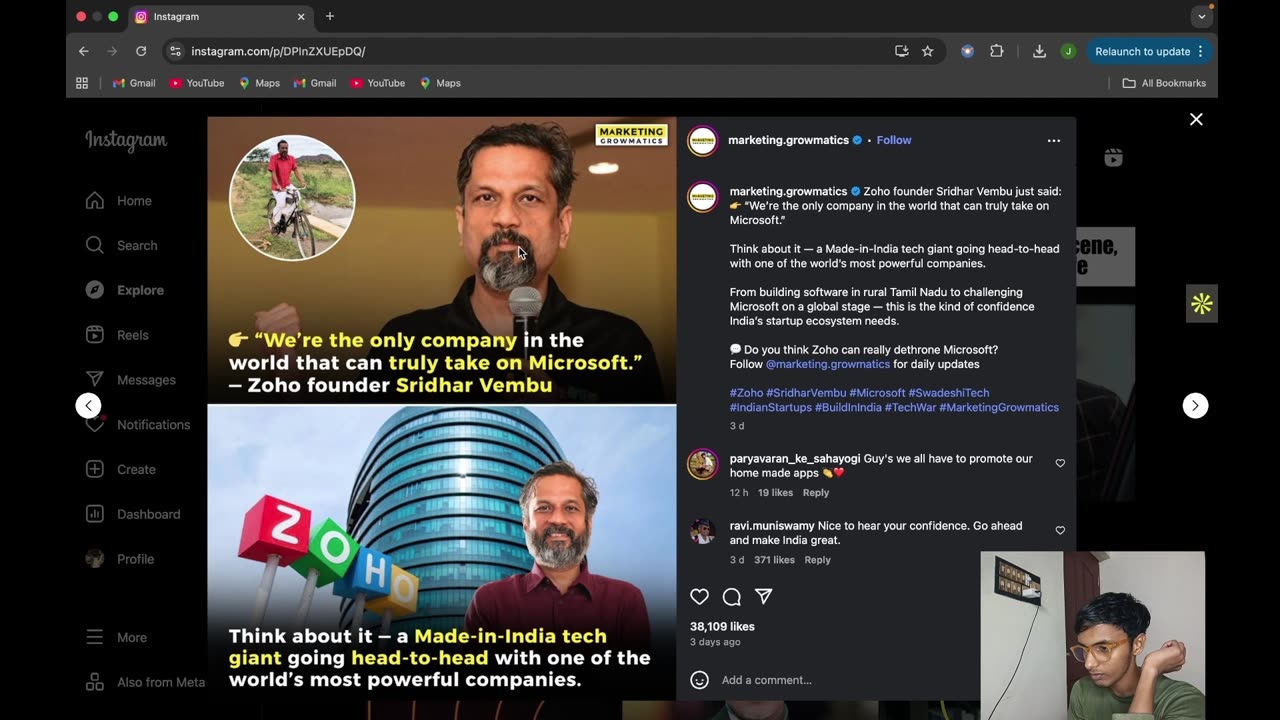
Task: Open the #IndianStartups hashtag
Action: 770,407
